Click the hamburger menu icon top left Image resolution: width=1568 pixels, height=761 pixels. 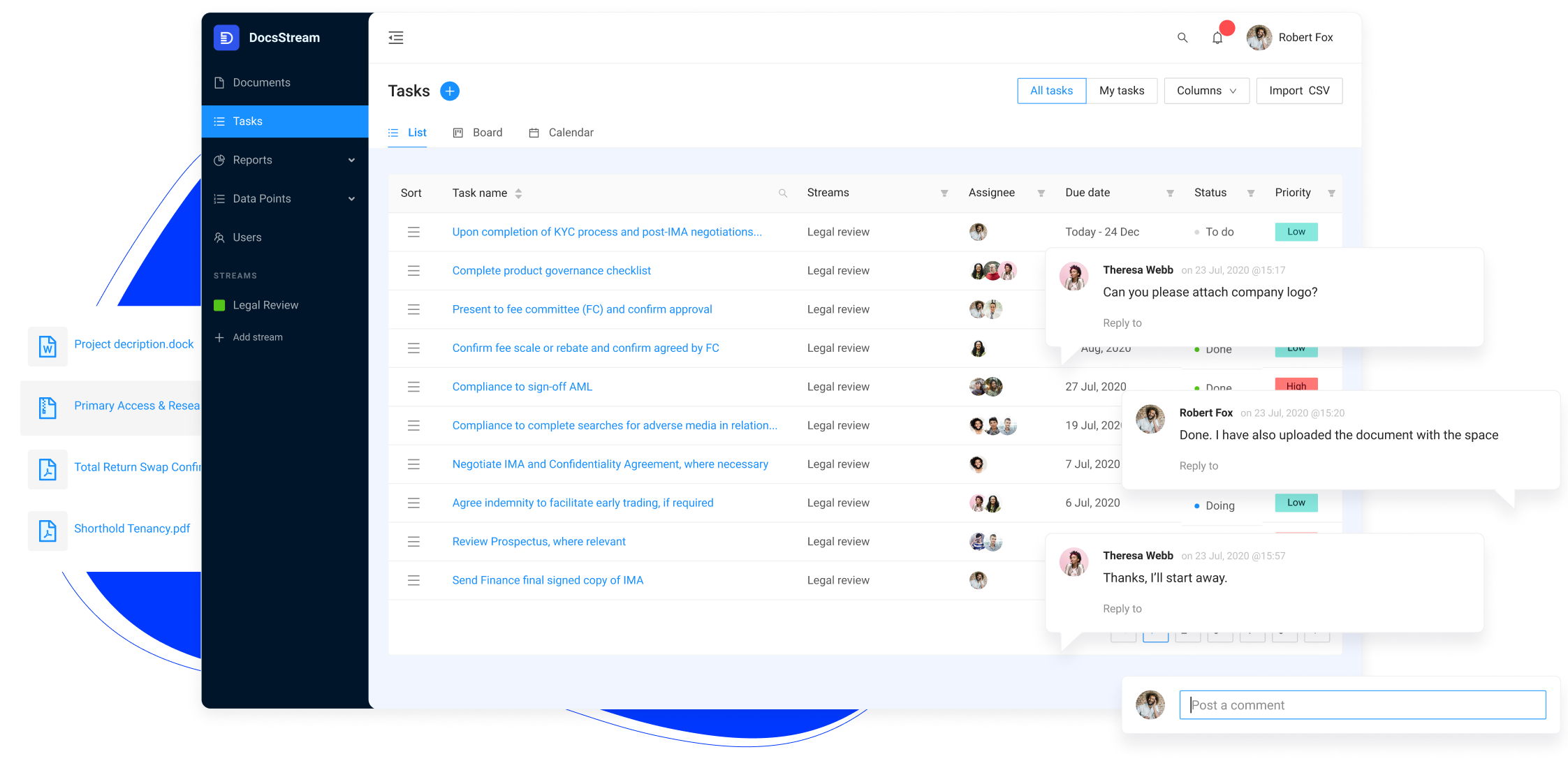[x=396, y=37]
